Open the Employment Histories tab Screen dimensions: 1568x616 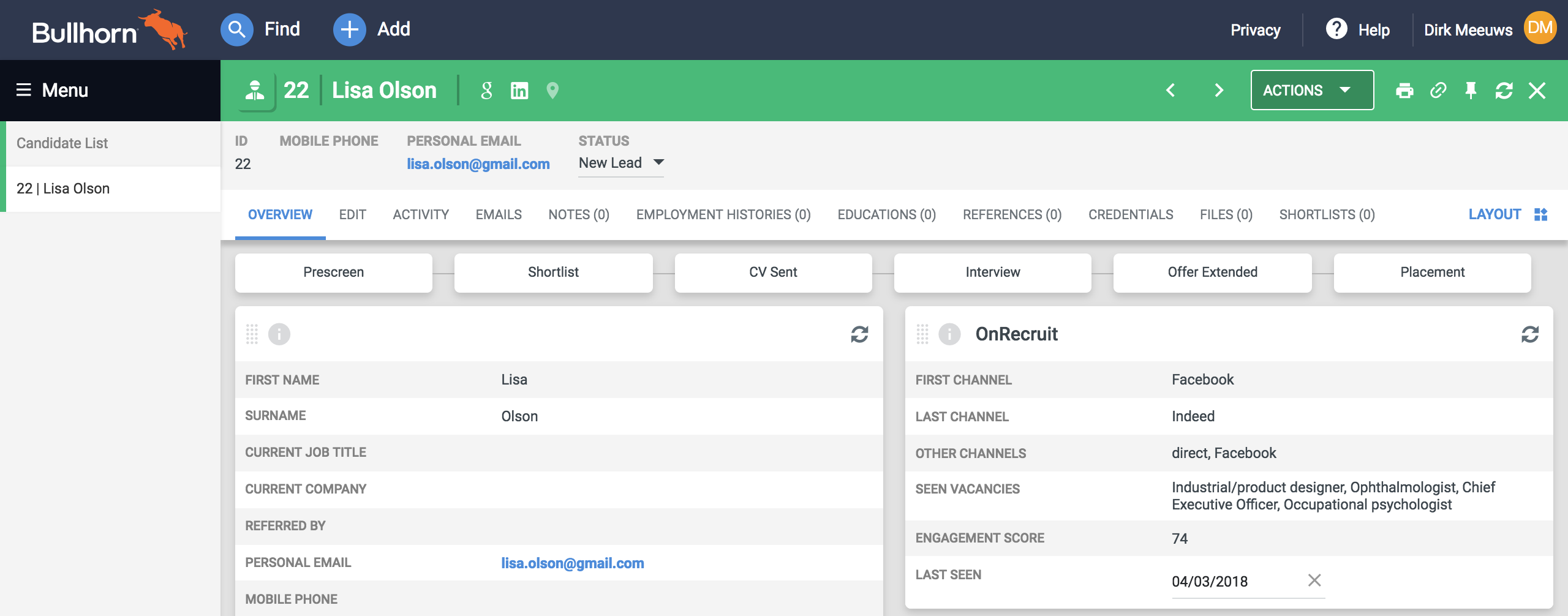coord(723,215)
